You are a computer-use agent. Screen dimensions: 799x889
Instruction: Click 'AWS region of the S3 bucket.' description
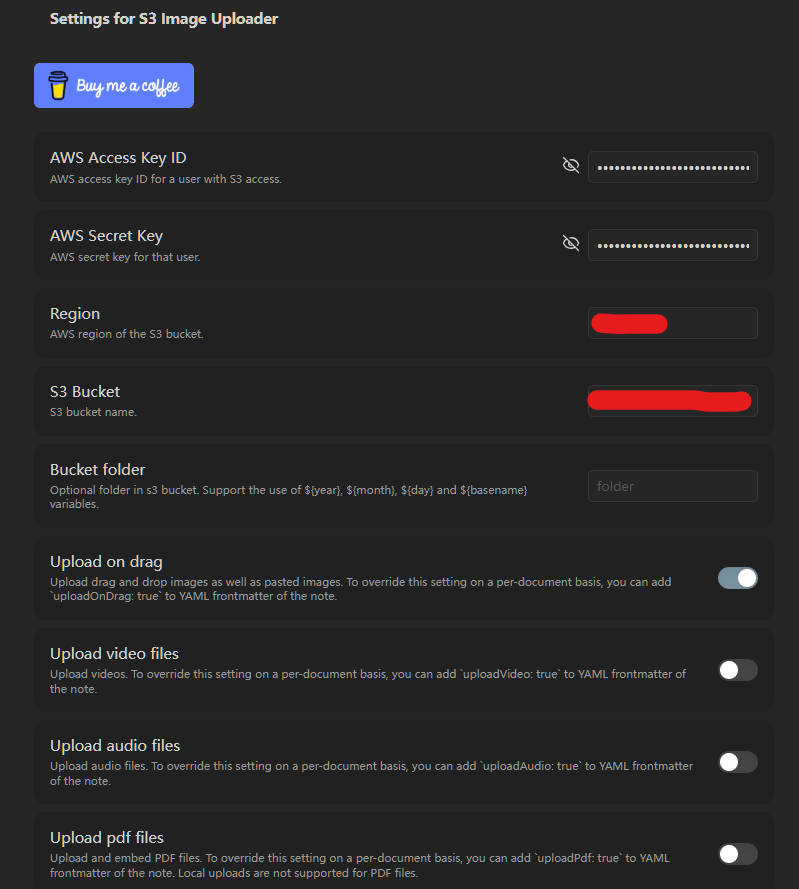(x=126, y=334)
